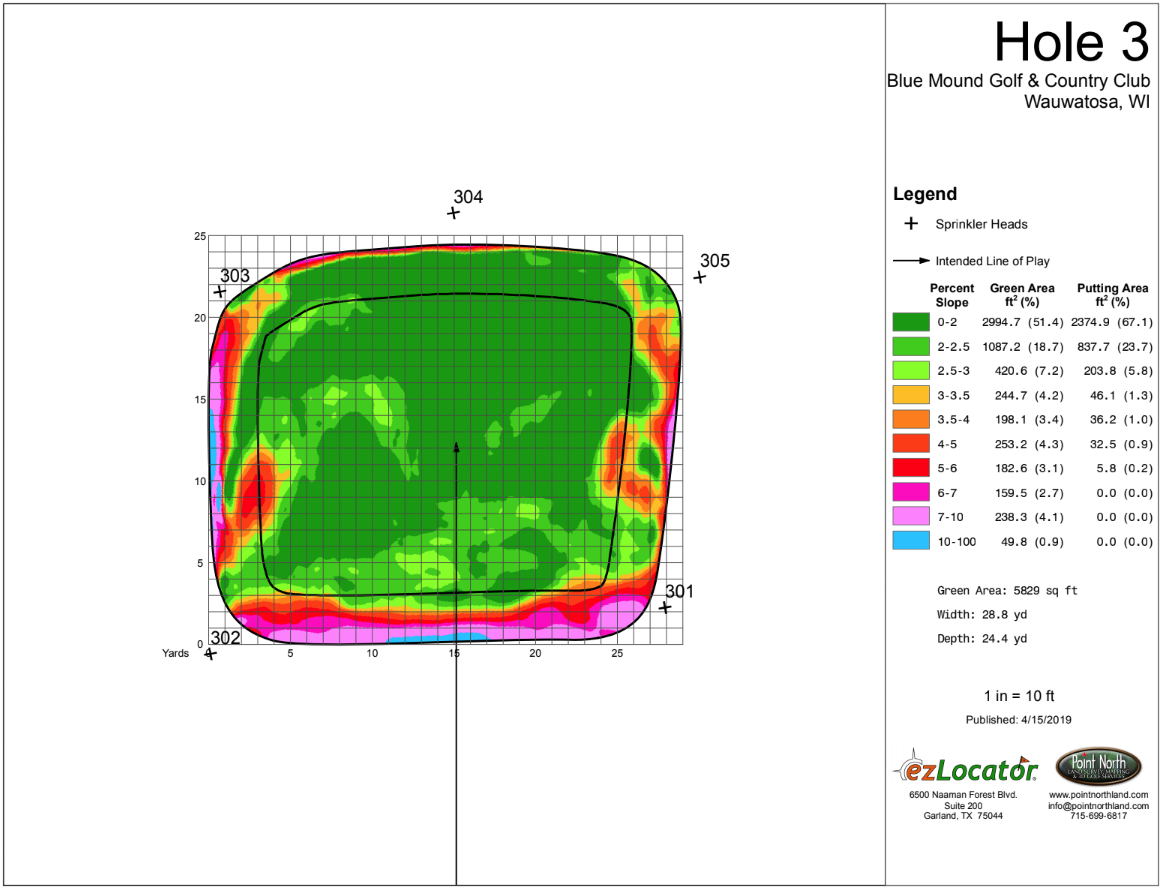
Task: Click the Point North logo
Action: point(1098,766)
